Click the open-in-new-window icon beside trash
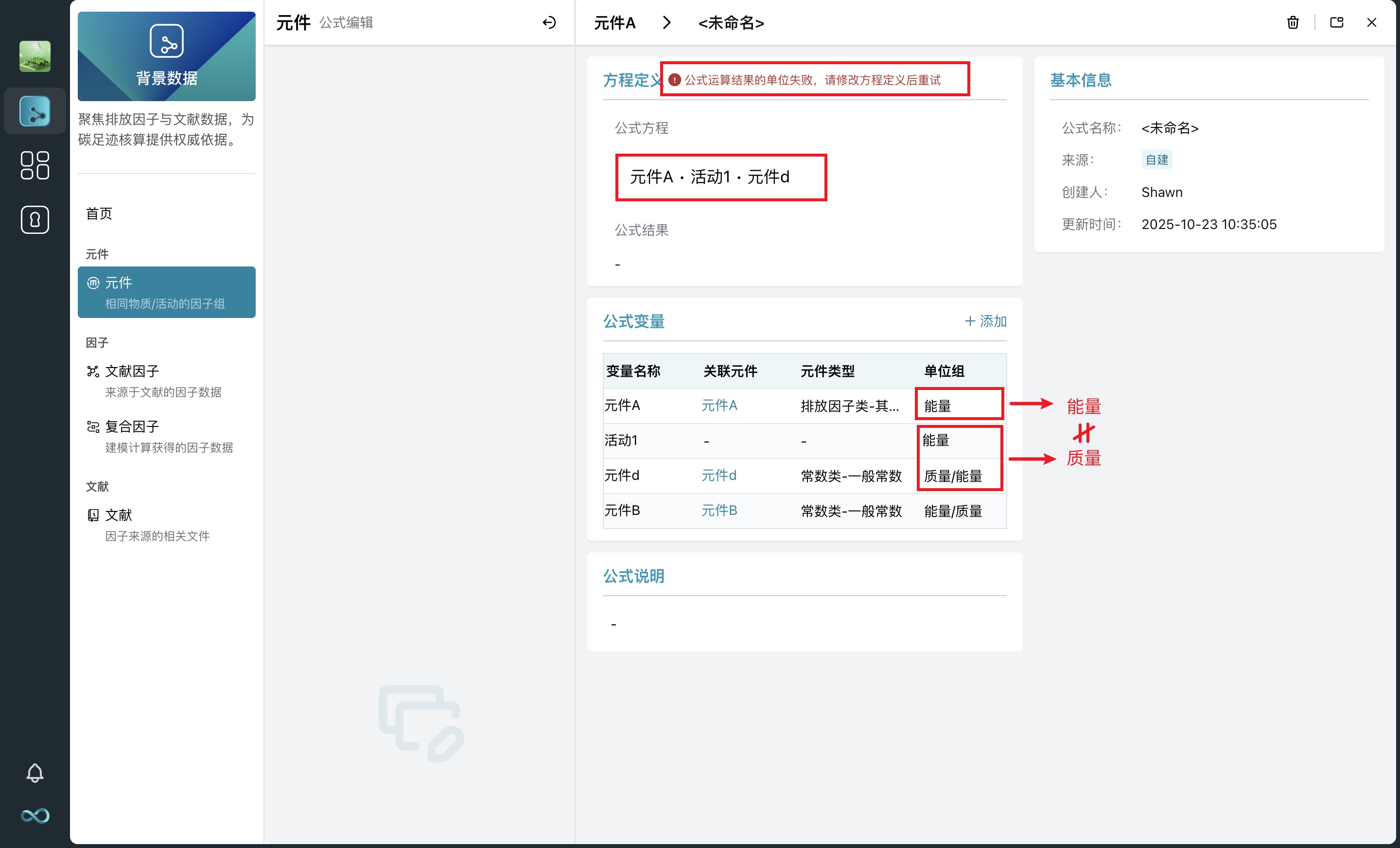Image resolution: width=1400 pixels, height=848 pixels. (1336, 23)
